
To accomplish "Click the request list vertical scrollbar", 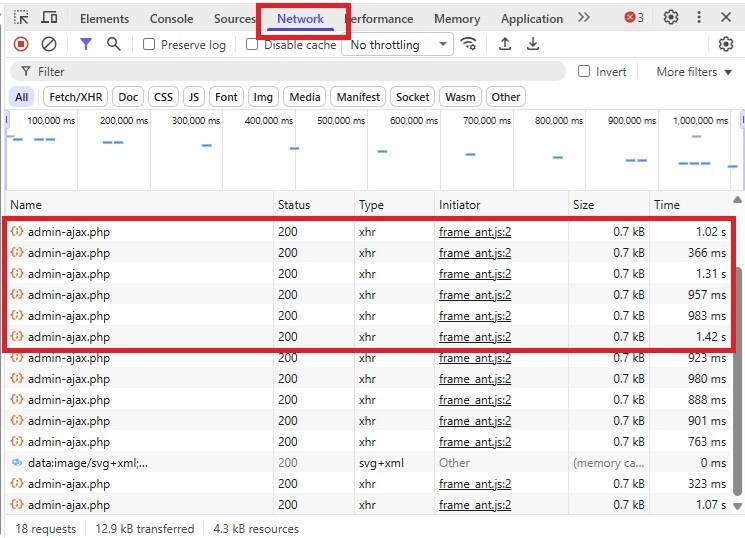I will click(x=737, y=381).
